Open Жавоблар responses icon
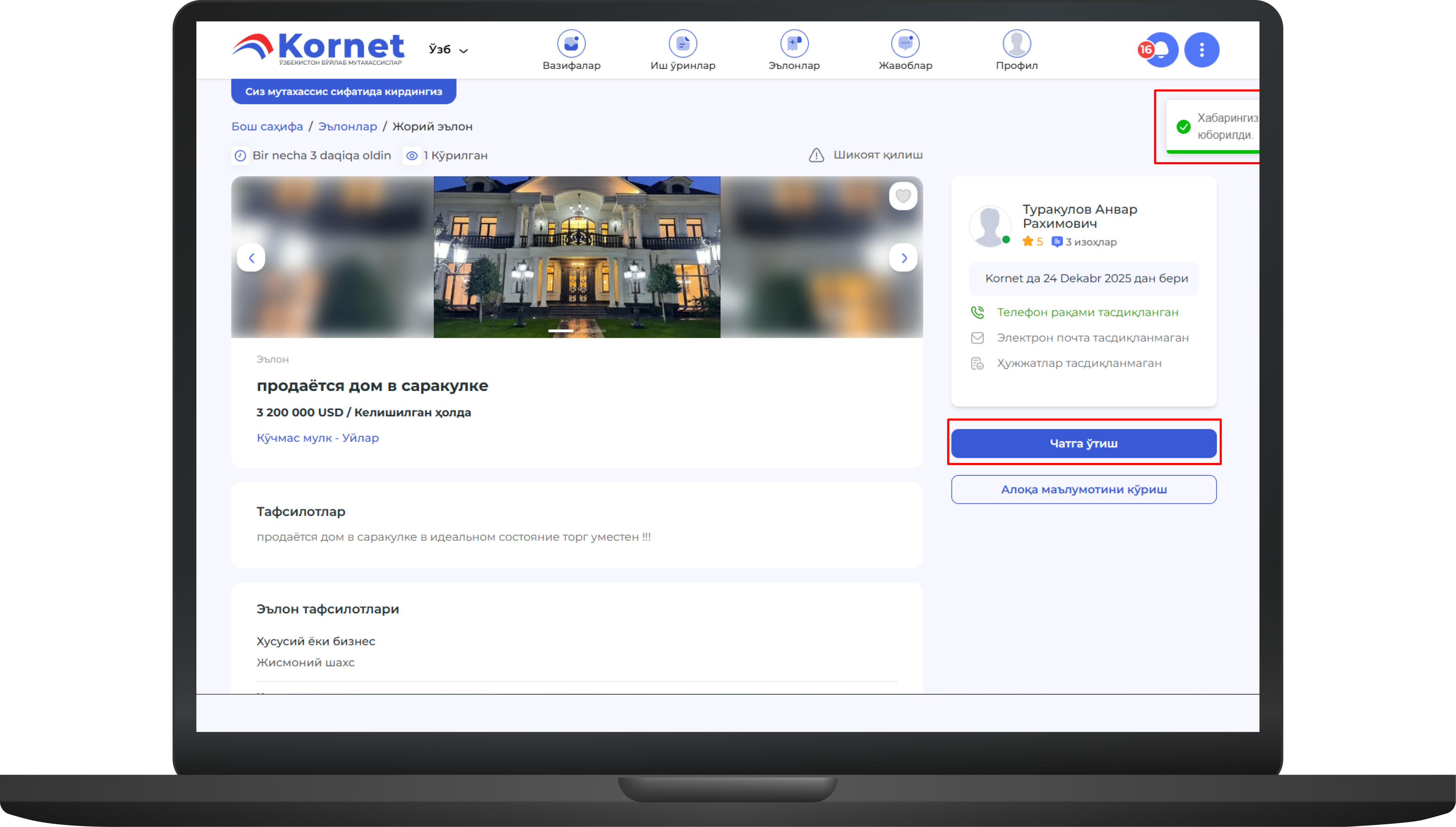The height and width of the screenshot is (827, 1456). click(x=905, y=44)
